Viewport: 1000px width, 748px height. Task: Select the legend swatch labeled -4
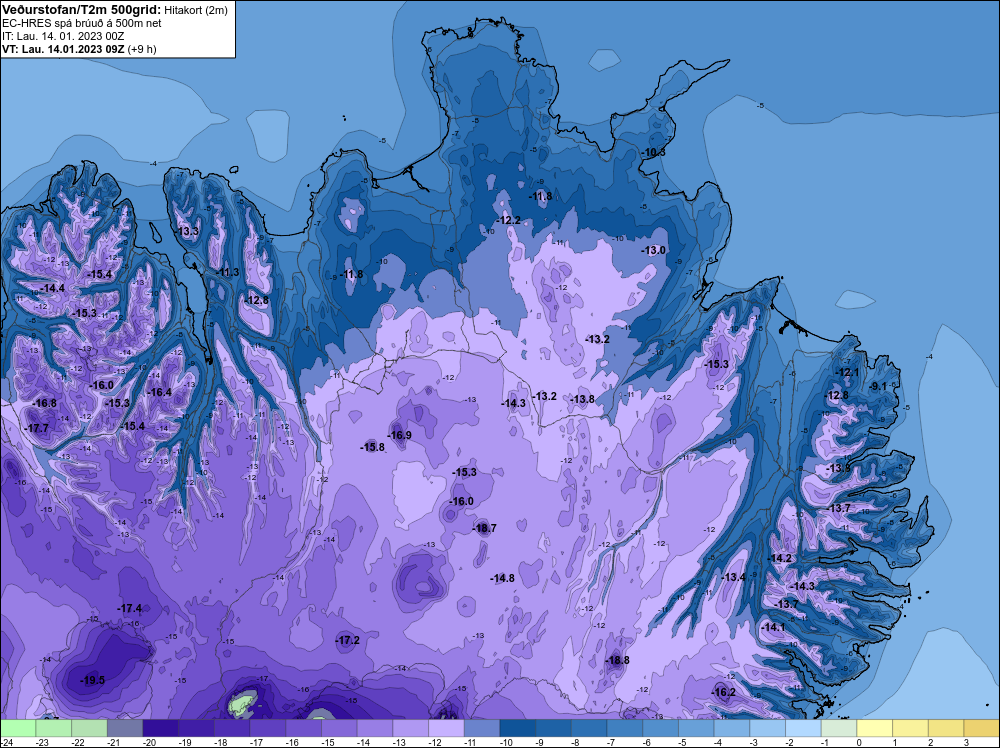732,728
